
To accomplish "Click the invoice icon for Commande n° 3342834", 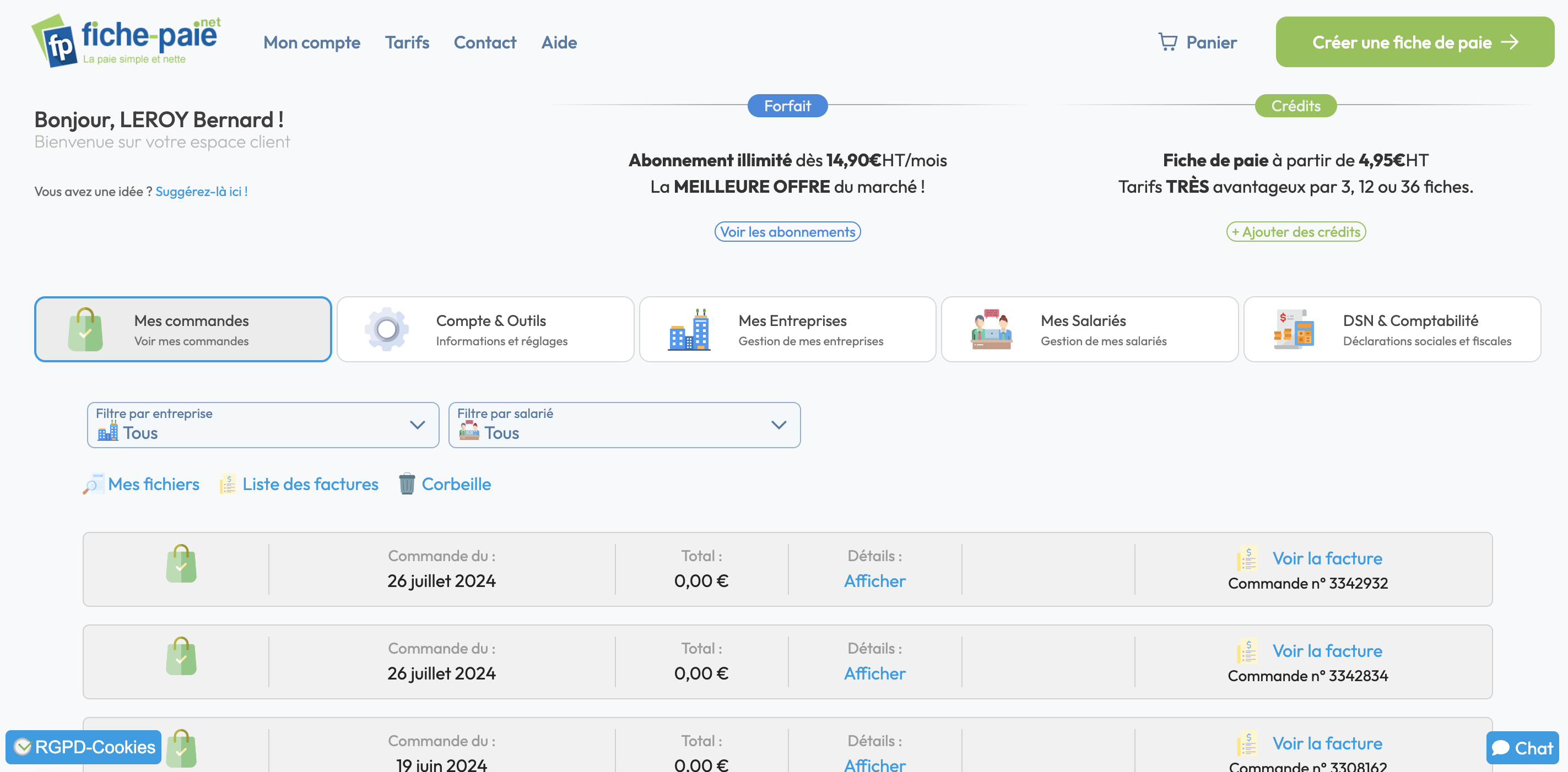I will (1248, 651).
